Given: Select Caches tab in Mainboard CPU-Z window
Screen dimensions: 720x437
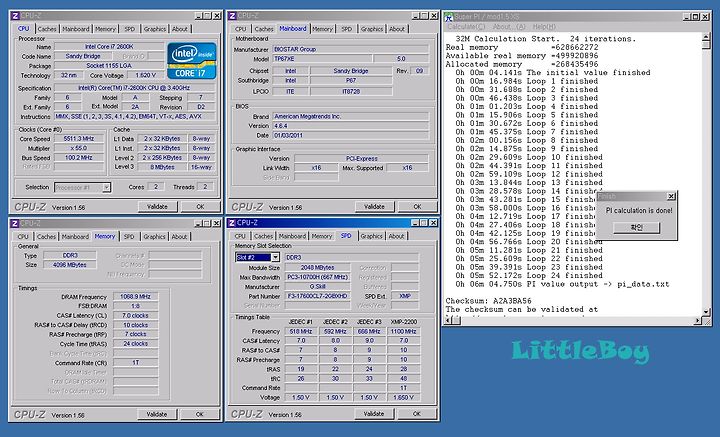Looking at the screenshot, I should 264,29.
